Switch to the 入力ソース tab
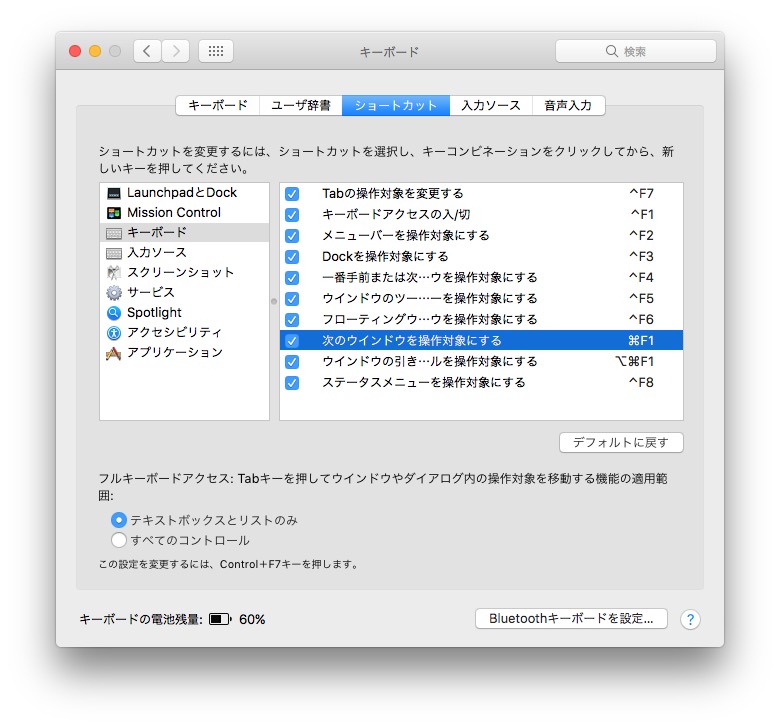This screenshot has width=780, height=727. [491, 105]
